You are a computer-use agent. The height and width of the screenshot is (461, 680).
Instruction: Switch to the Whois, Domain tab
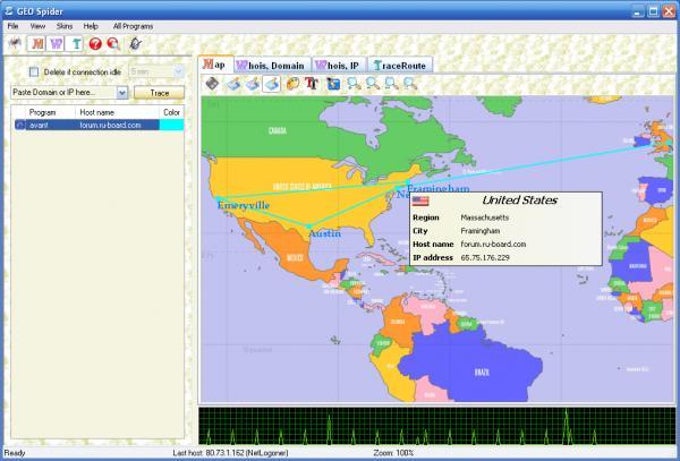click(272, 65)
